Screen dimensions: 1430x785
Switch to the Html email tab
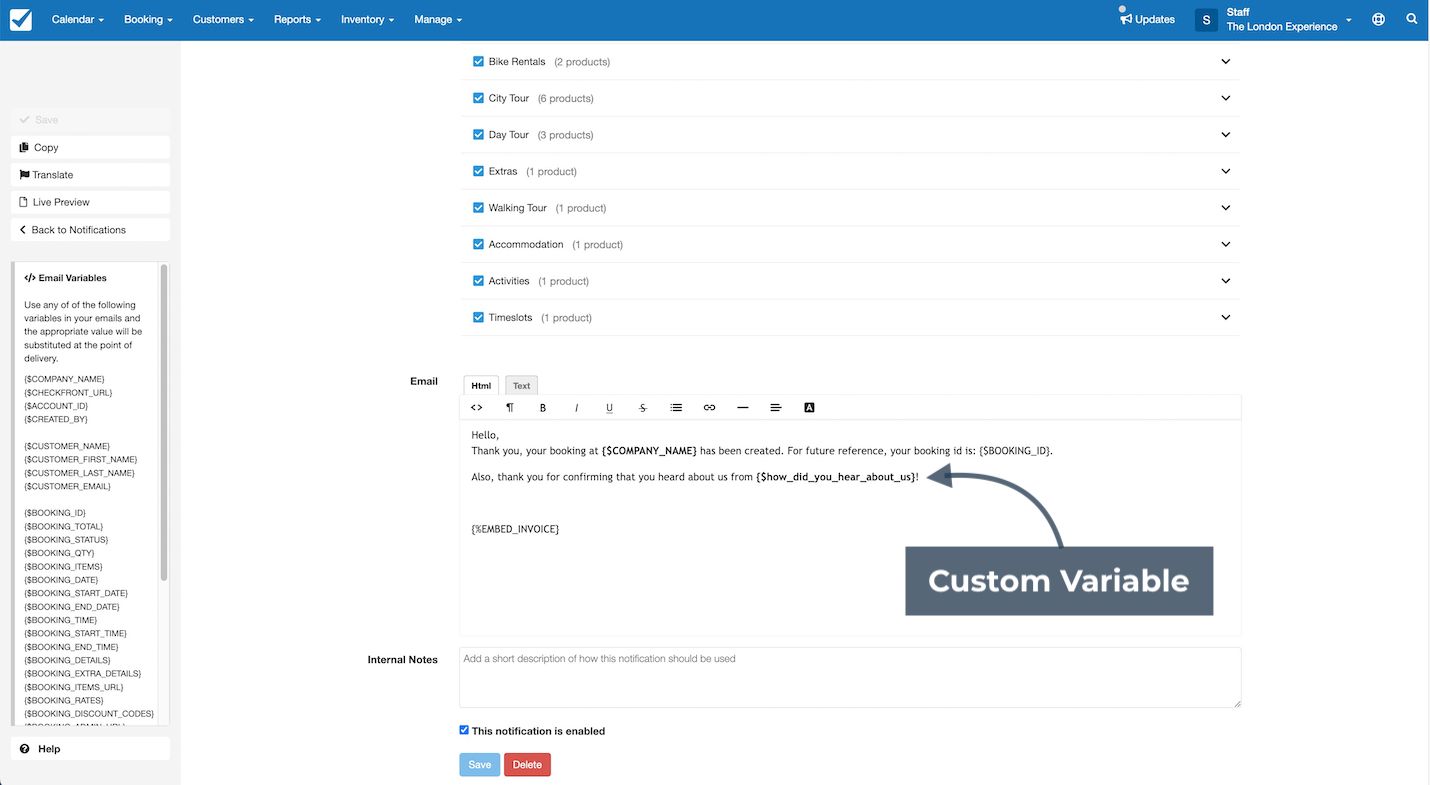(x=481, y=385)
